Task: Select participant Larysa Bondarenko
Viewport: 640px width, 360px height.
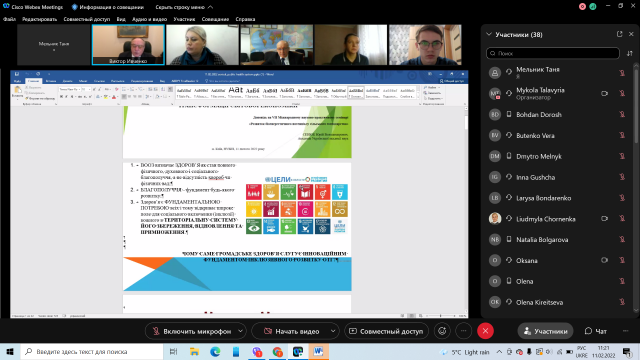Action: 558,198
